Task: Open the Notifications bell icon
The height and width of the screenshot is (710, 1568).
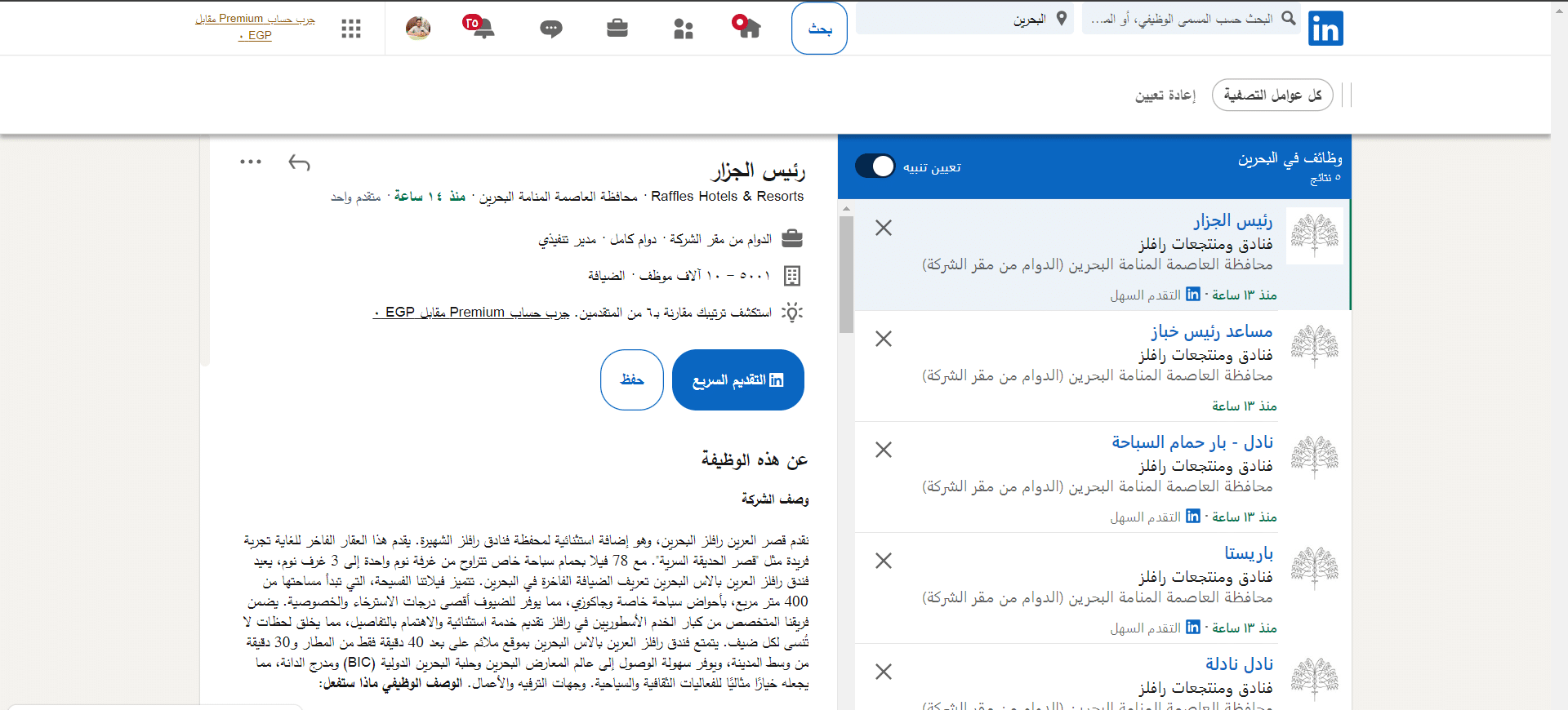Action: 480,27
